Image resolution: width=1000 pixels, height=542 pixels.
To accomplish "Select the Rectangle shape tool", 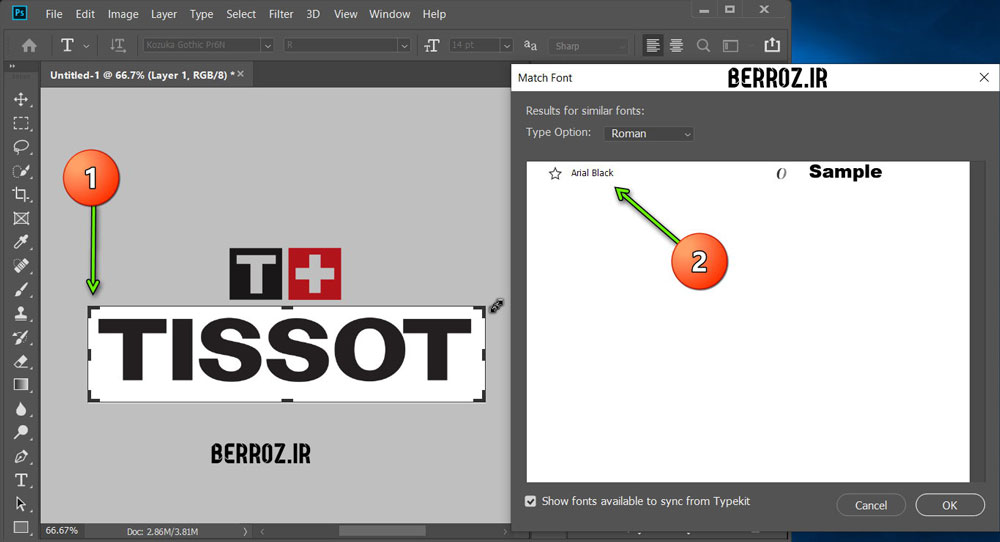I will pyautogui.click(x=21, y=527).
